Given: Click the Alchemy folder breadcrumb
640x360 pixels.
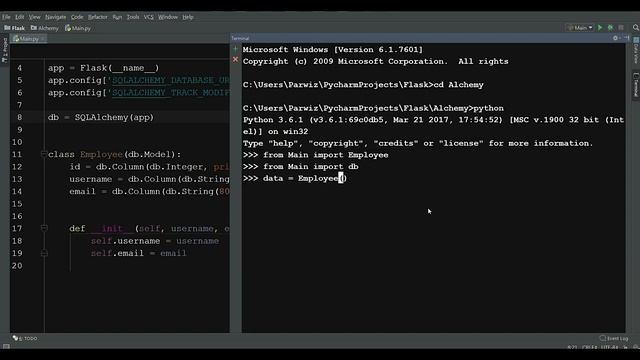Looking at the screenshot, I should tap(45, 28).
